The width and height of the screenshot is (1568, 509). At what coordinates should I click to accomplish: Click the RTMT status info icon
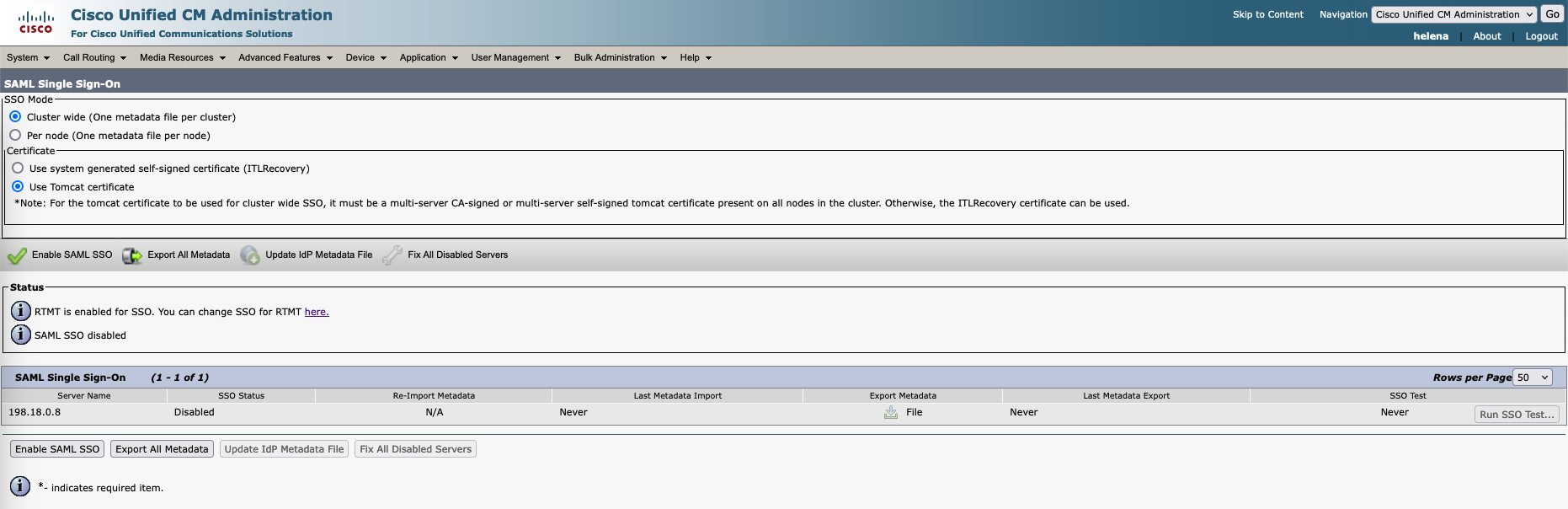click(21, 311)
